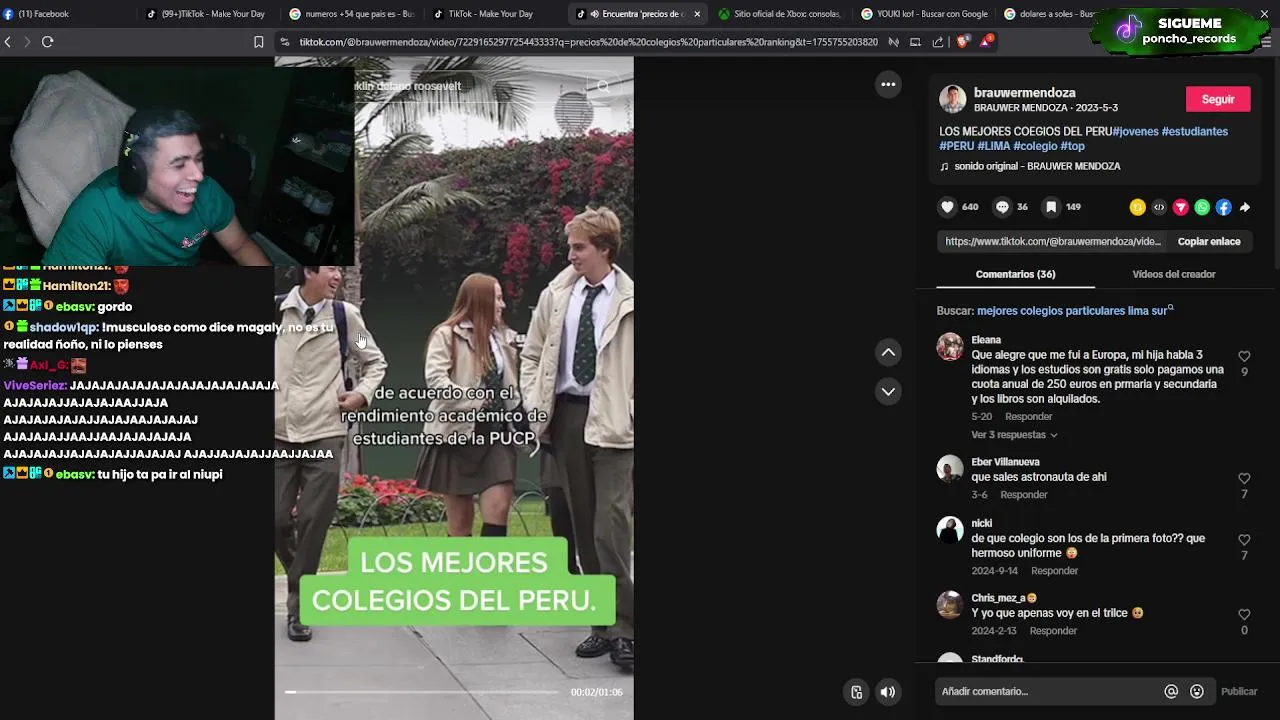Seek on the video progress bar
Viewport: 1280px width, 720px height.
pos(421,692)
